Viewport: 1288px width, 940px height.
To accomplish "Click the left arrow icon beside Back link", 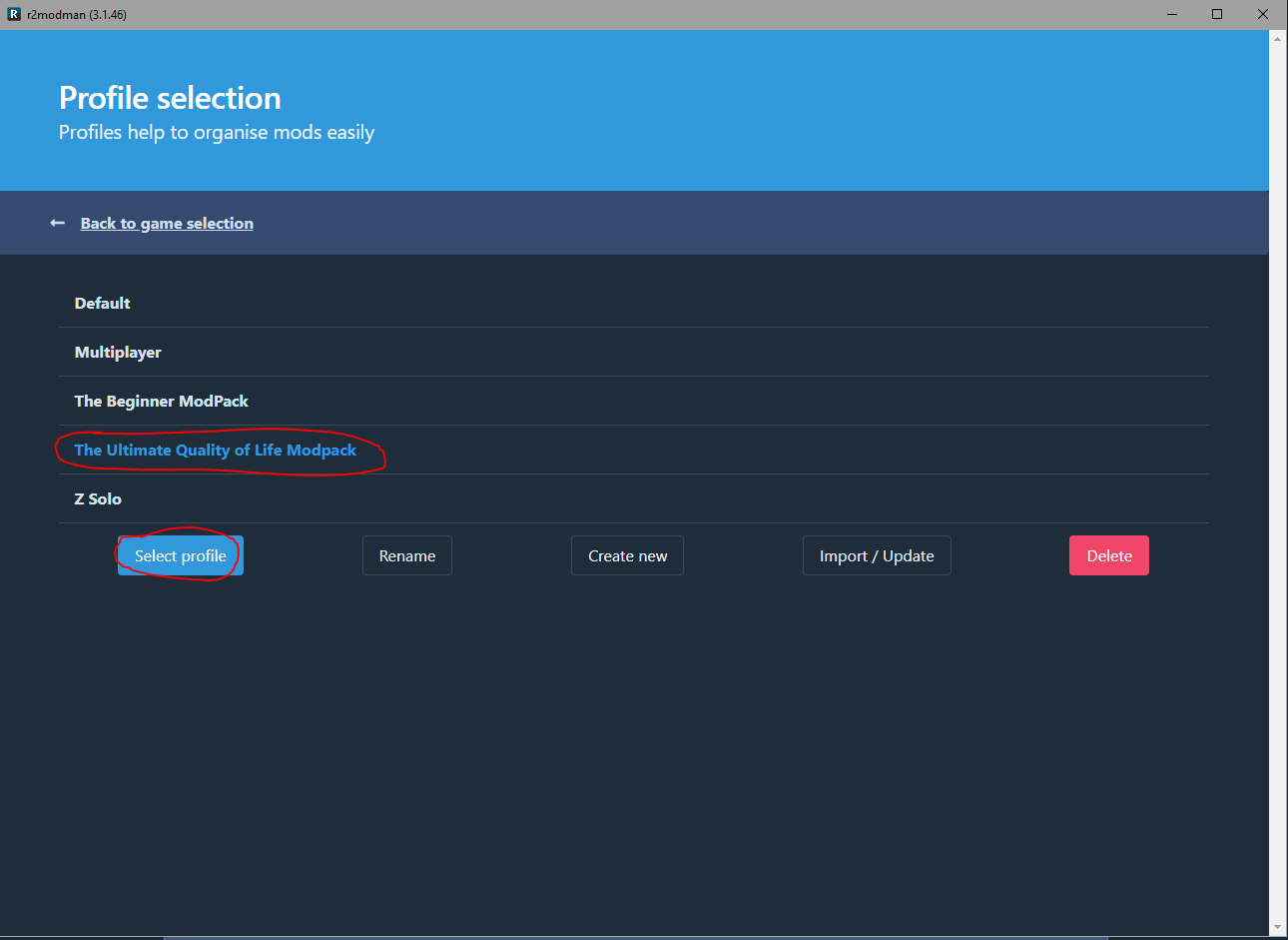I will pyautogui.click(x=58, y=223).
